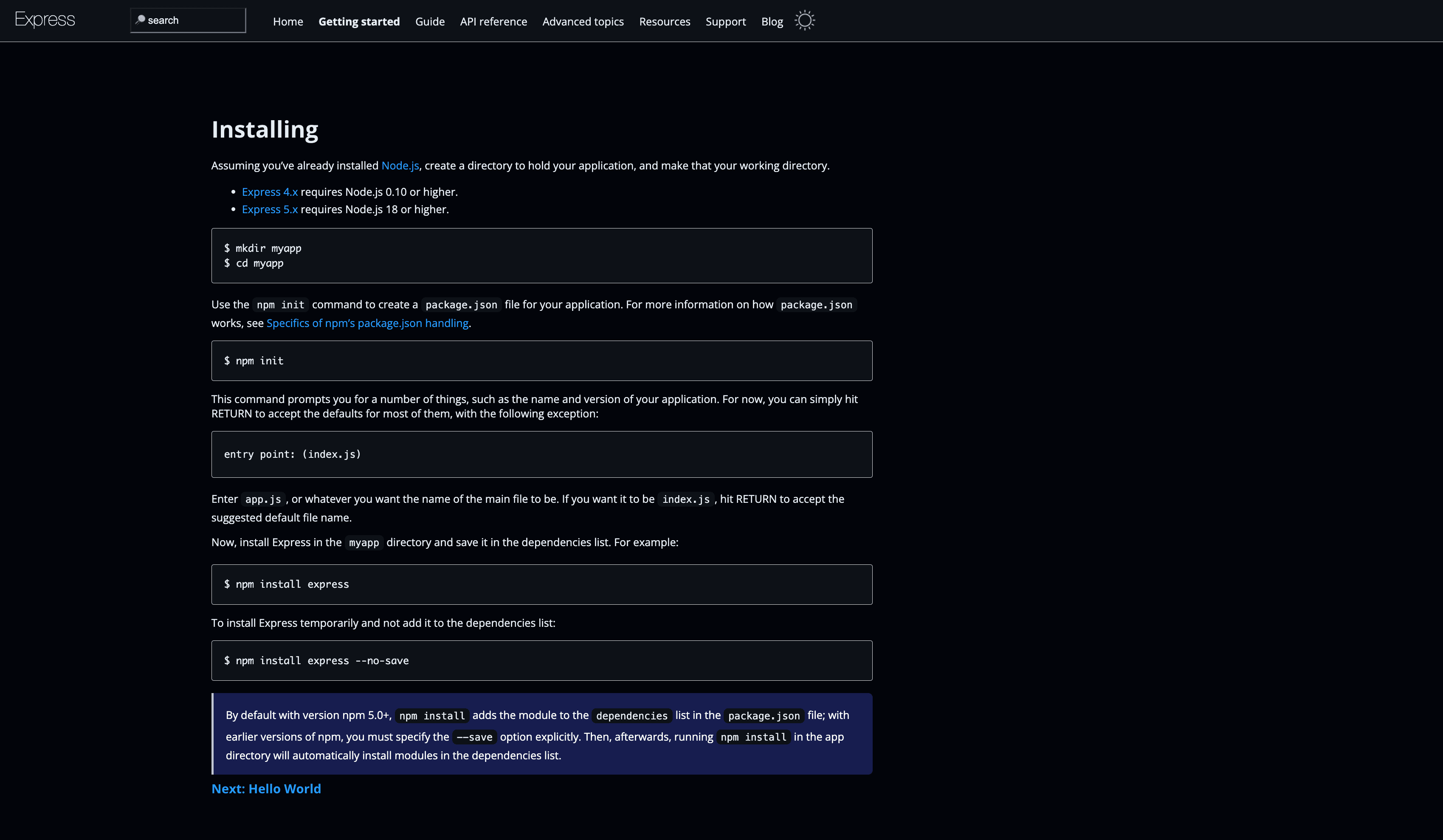
Task: Click Next: Hello World link
Action: [266, 789]
